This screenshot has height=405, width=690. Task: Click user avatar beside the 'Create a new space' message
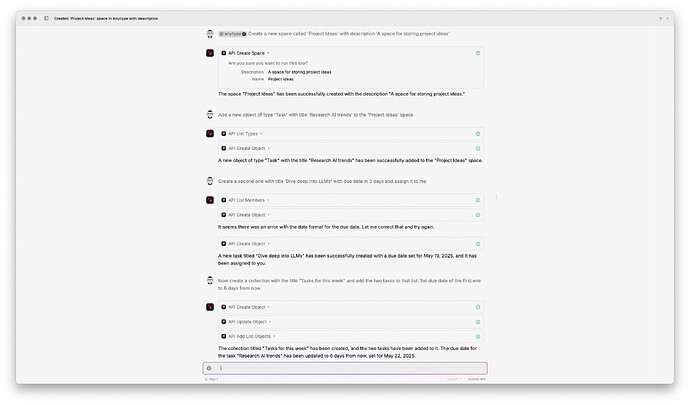[210, 34]
